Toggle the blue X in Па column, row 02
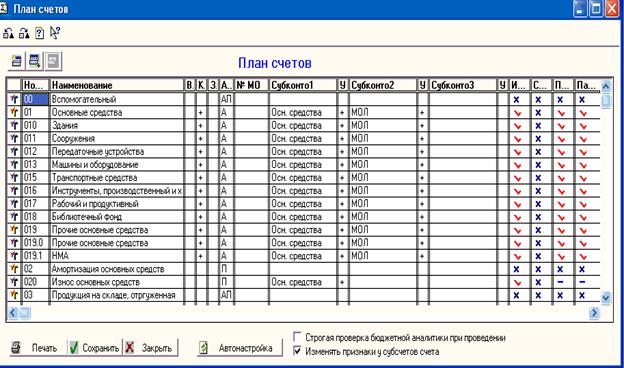 coord(582,269)
